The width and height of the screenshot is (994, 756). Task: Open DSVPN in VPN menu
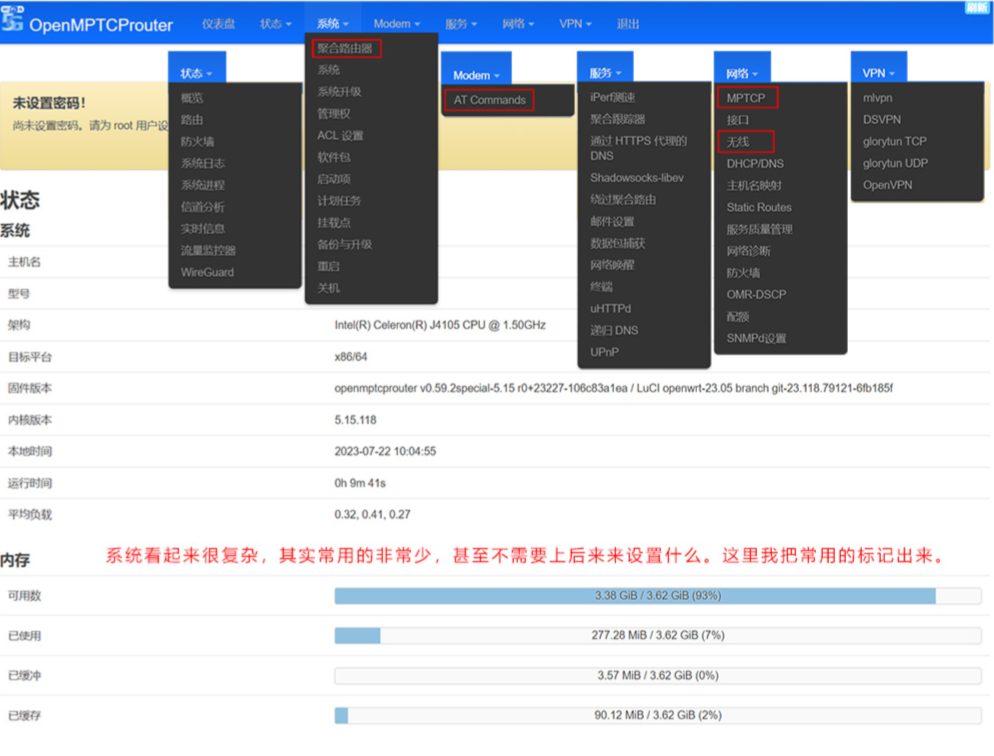(x=882, y=120)
